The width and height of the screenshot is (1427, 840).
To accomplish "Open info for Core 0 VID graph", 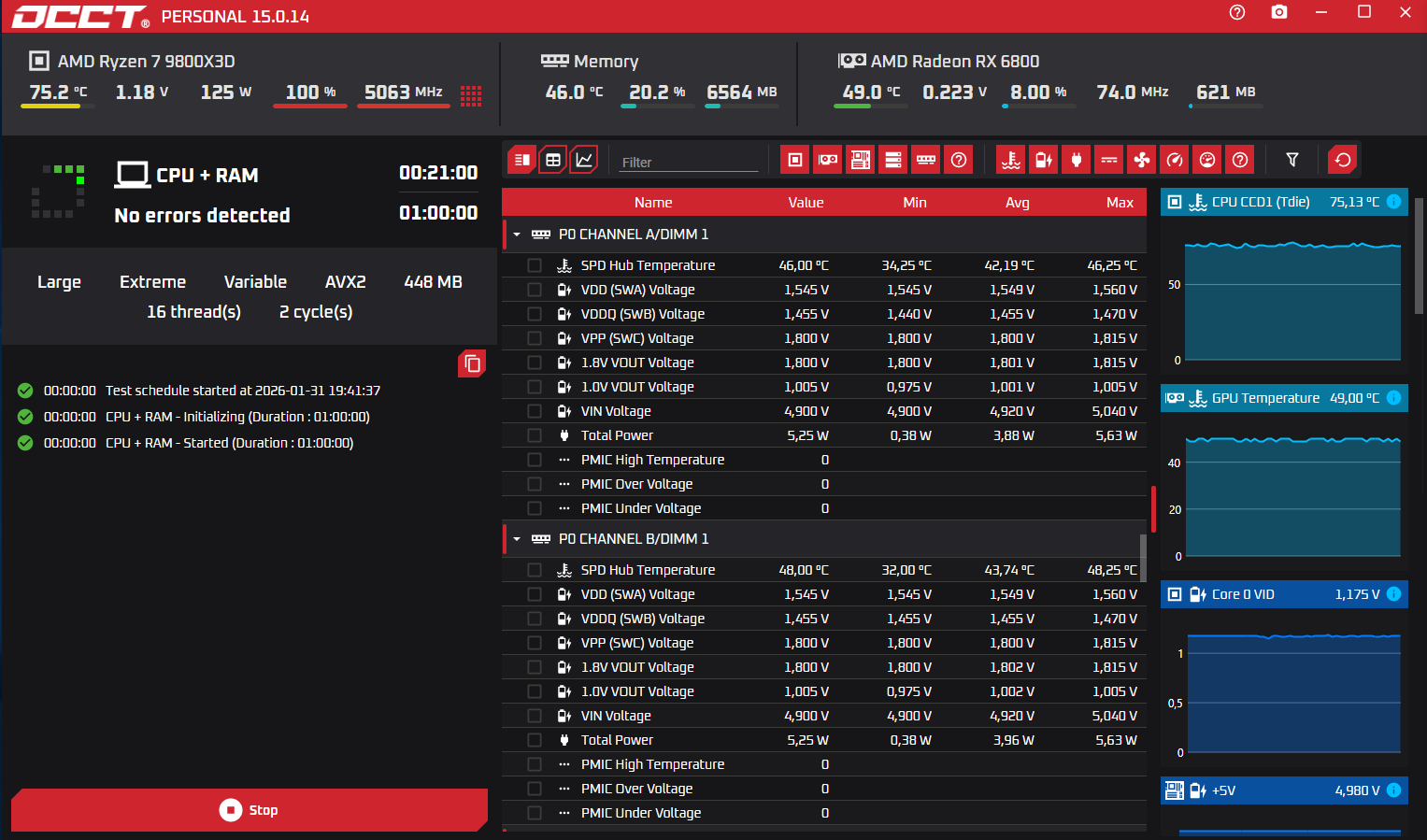I will [x=1393, y=594].
